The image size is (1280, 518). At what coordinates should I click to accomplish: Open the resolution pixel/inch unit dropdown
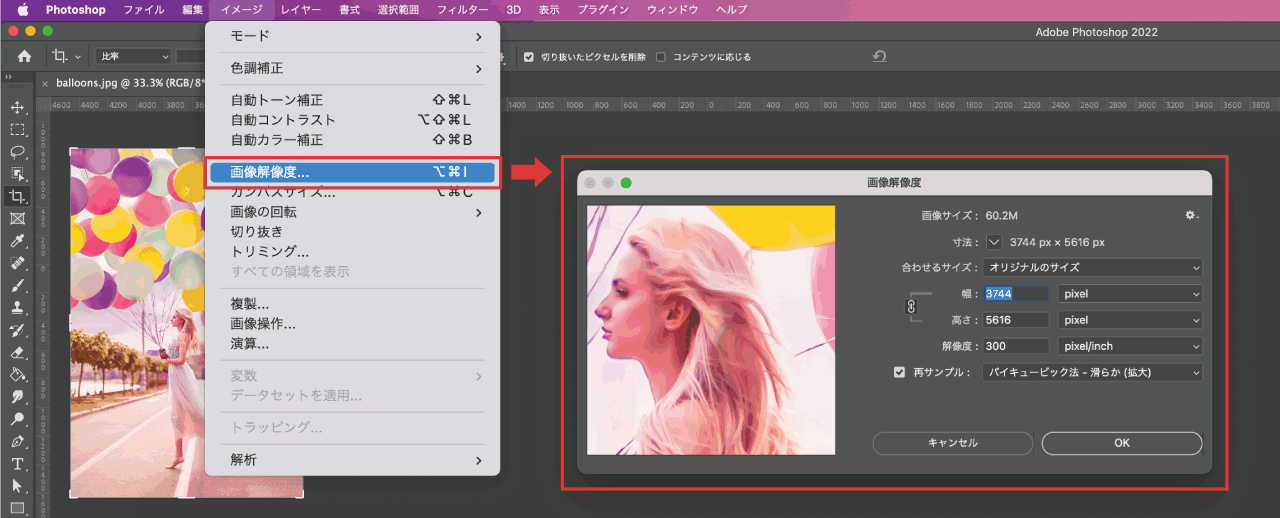tap(1129, 346)
